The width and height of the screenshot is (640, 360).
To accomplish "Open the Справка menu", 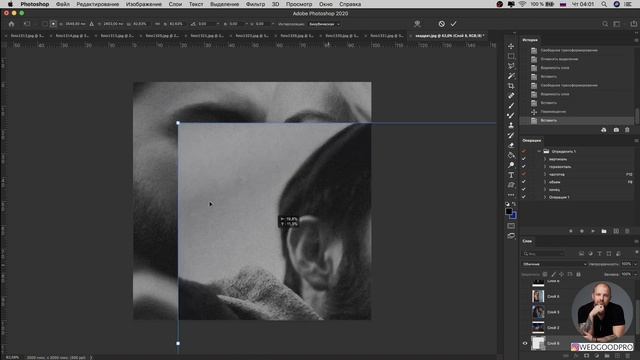I will (350, 4).
